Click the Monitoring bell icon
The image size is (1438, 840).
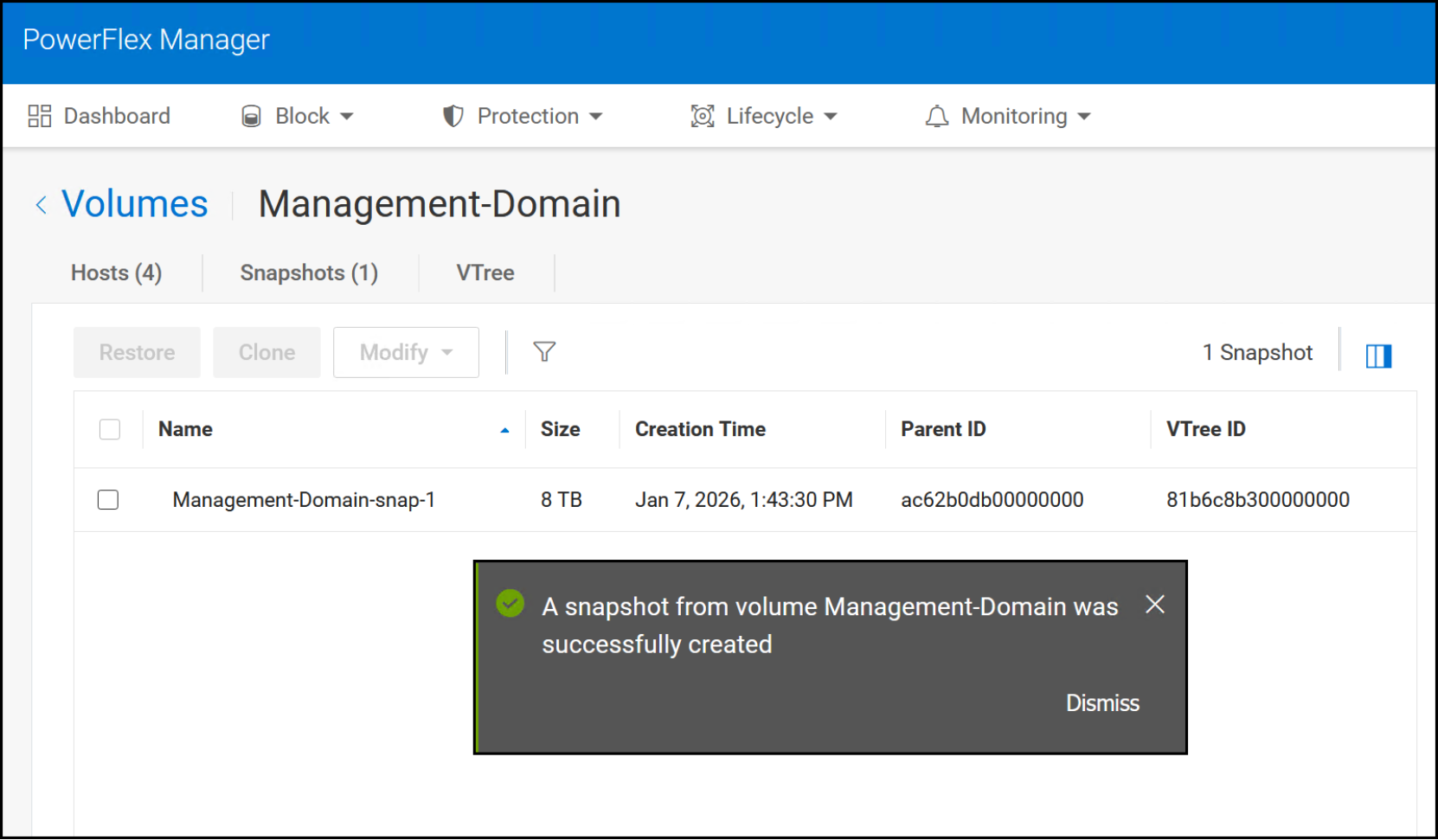[x=936, y=116]
